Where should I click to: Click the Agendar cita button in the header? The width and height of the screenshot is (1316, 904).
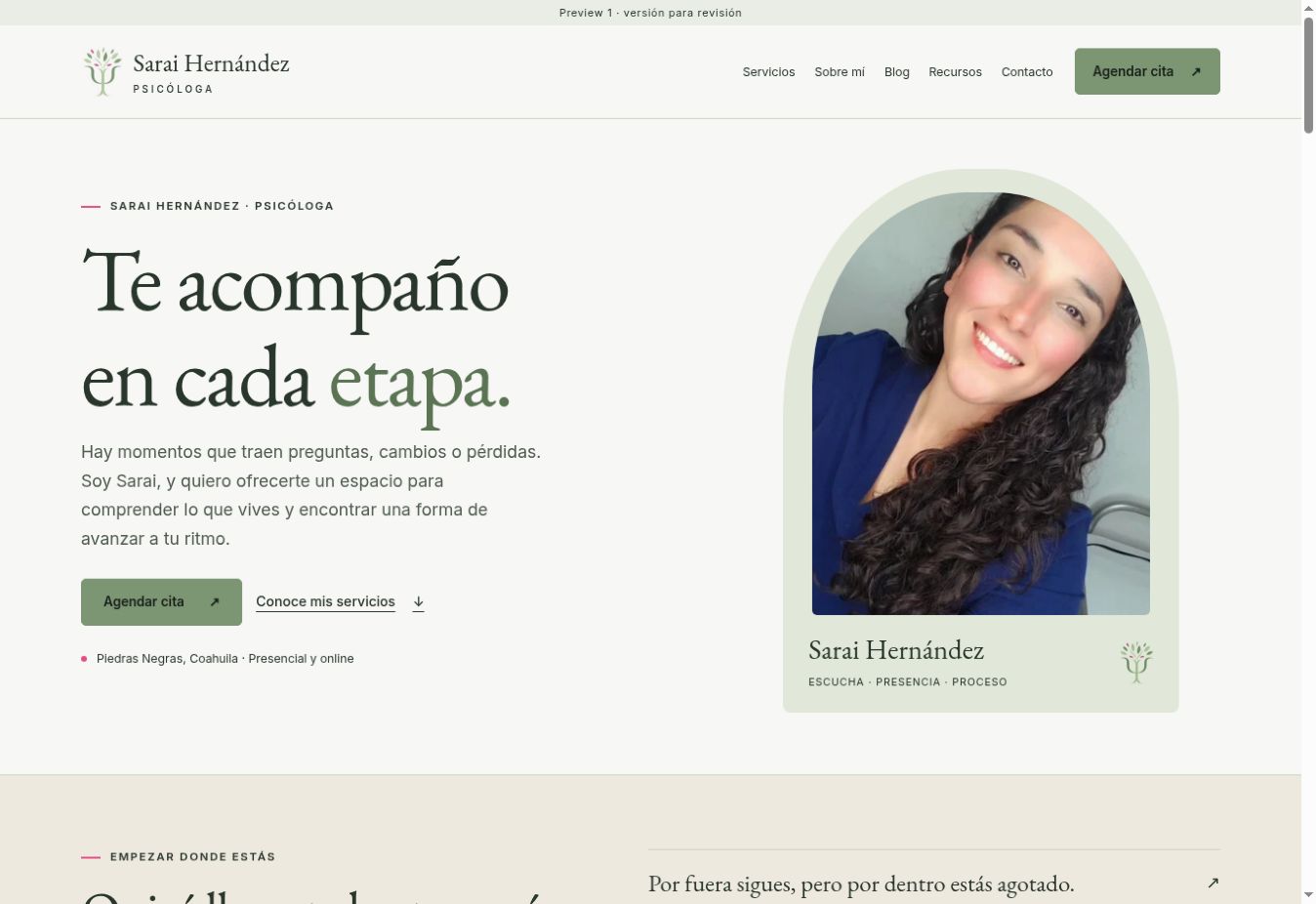(x=1147, y=71)
